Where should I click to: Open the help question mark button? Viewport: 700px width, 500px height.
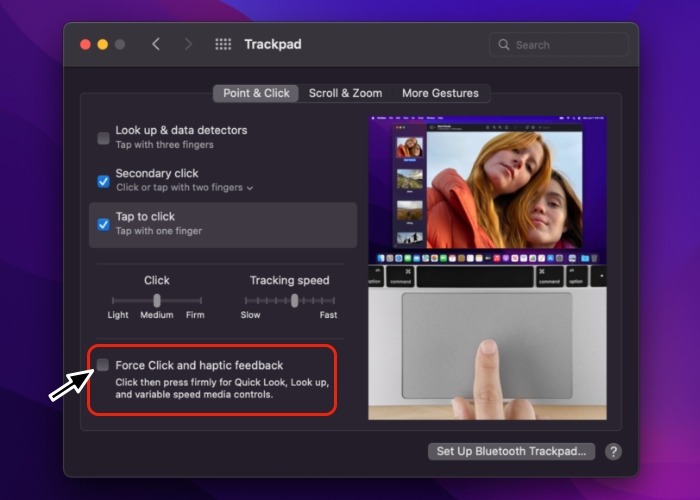click(613, 451)
